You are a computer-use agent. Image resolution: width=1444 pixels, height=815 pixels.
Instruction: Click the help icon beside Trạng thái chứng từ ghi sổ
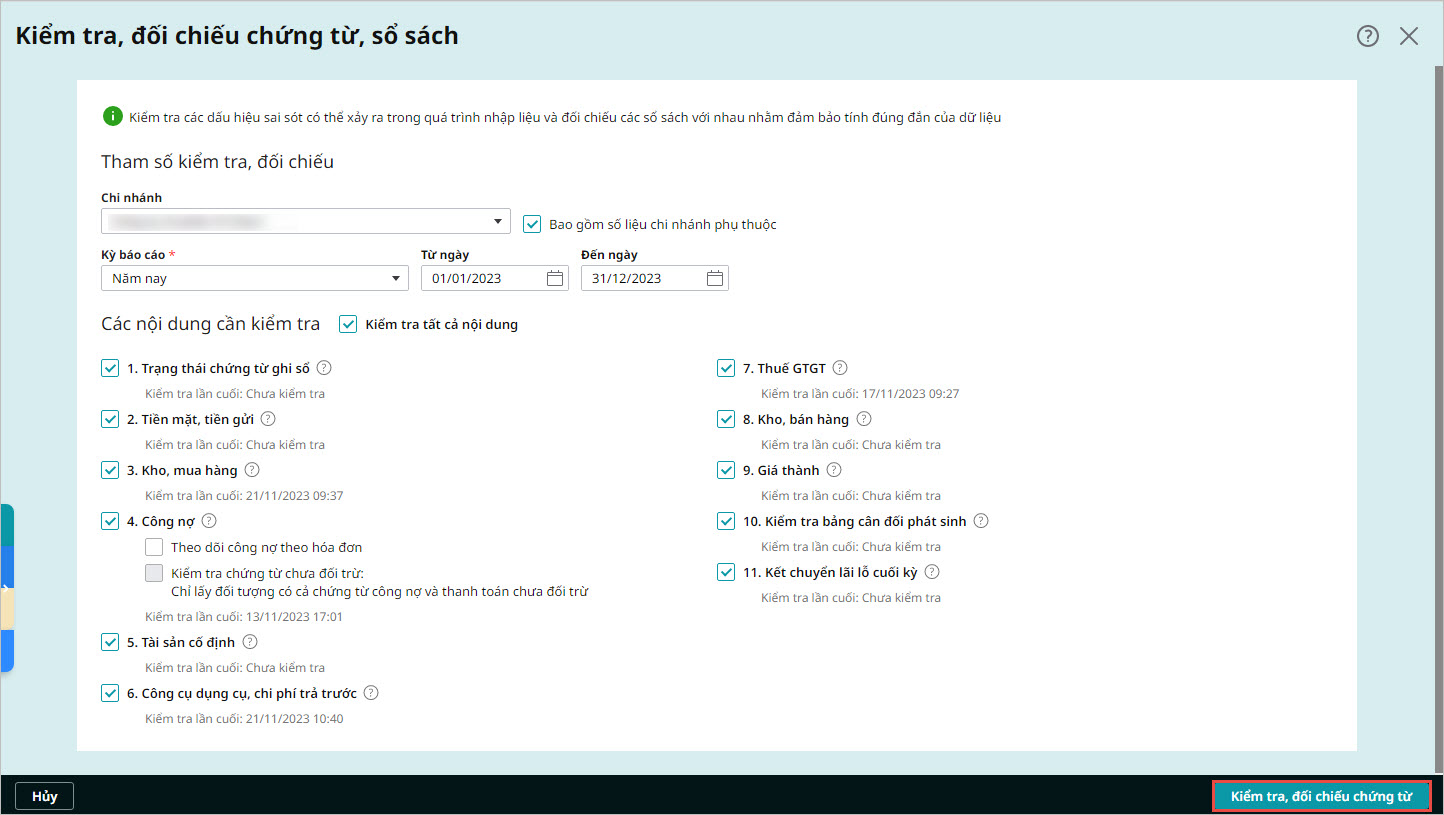click(x=324, y=368)
